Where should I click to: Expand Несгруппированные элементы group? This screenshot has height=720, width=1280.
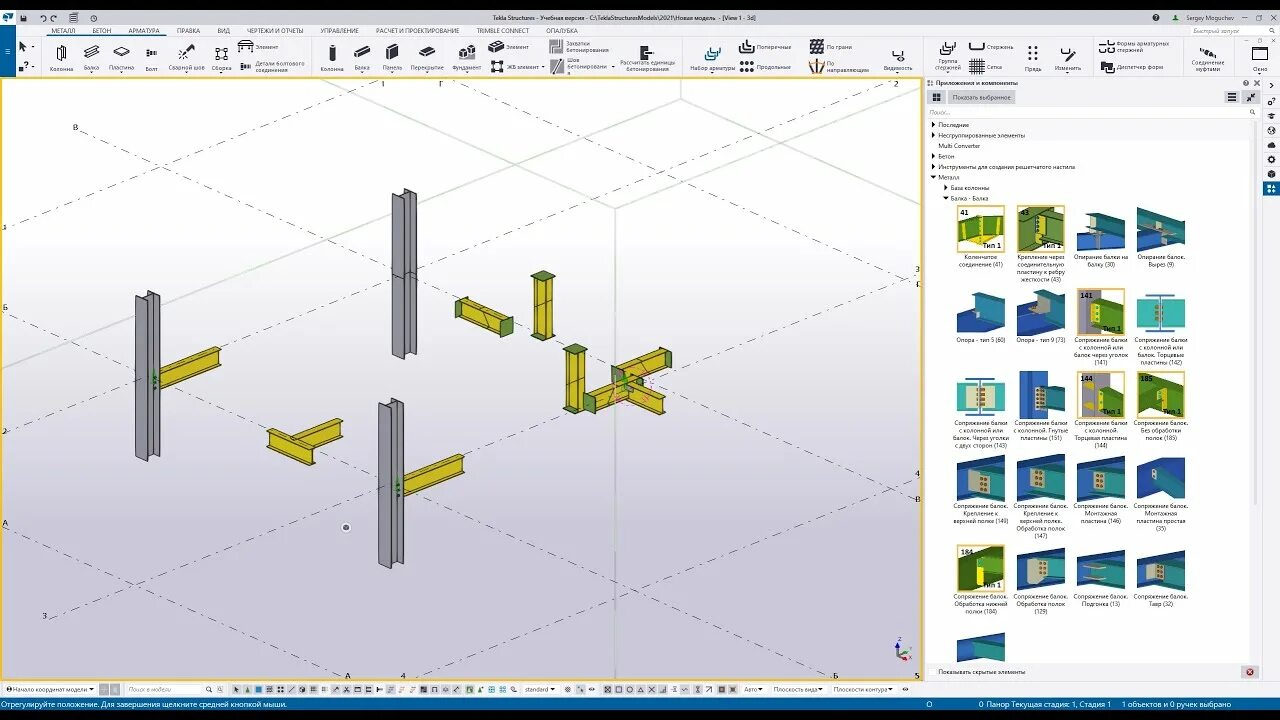coord(934,135)
